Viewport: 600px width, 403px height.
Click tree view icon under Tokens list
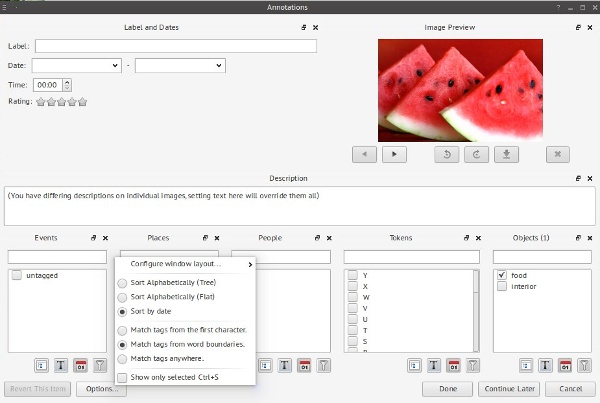[x=414, y=365]
